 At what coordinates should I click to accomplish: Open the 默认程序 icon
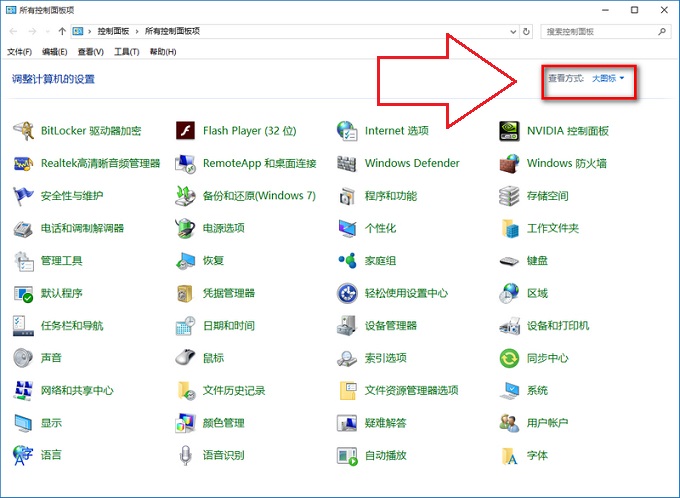click(x=23, y=293)
